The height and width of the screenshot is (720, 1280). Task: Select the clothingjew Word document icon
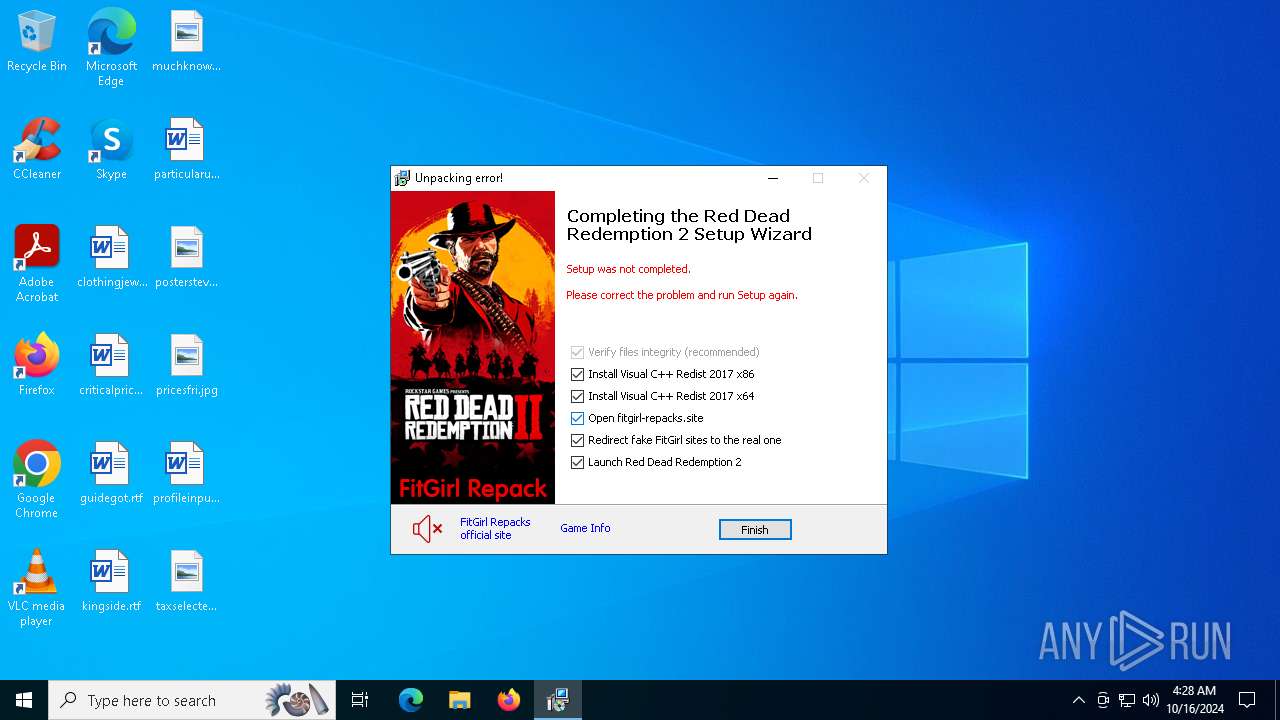pyautogui.click(x=111, y=258)
